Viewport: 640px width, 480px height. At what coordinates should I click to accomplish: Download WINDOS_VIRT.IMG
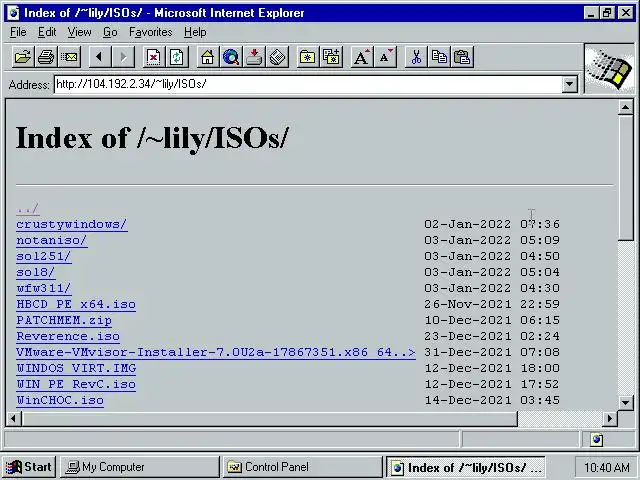click(x=76, y=369)
